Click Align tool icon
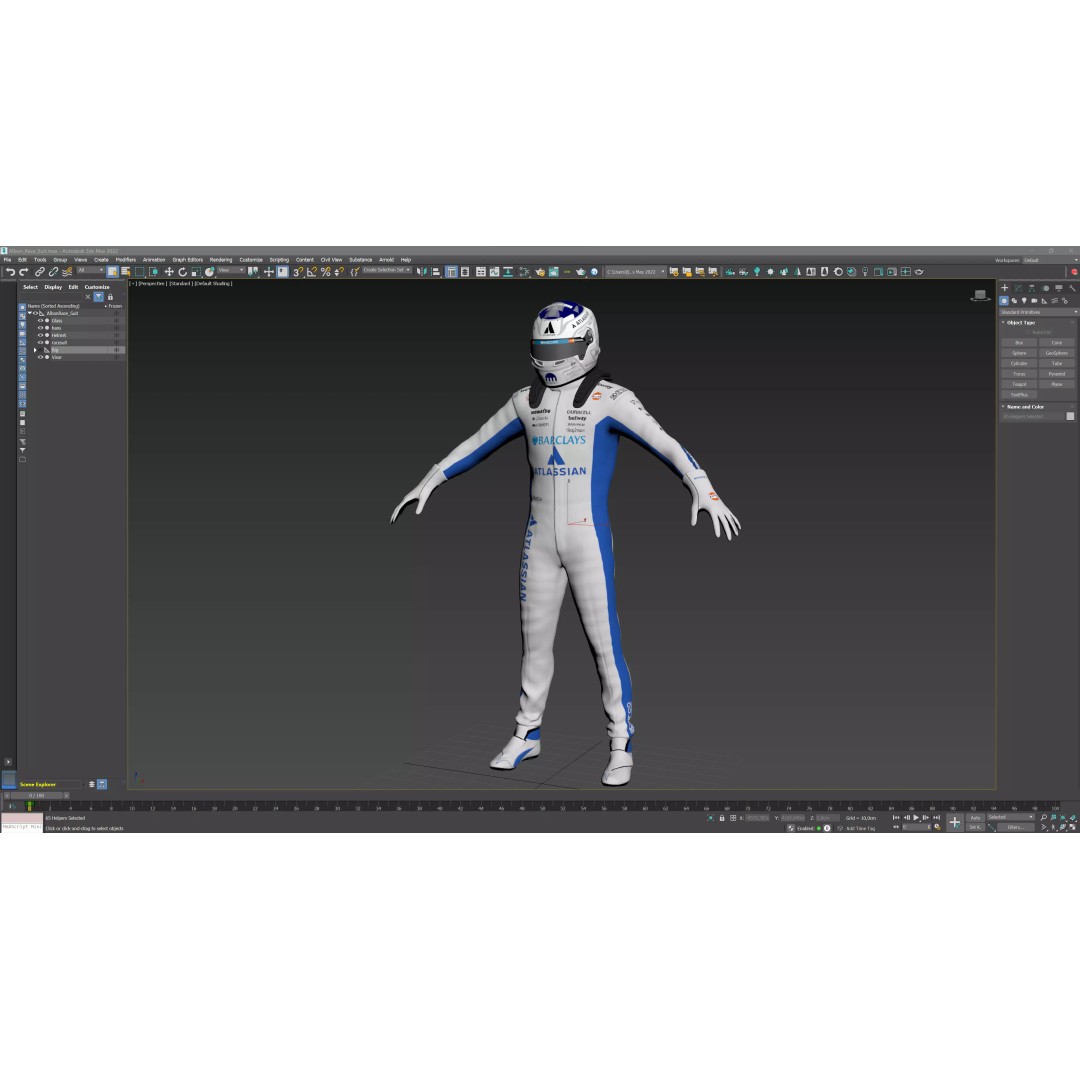 pyautogui.click(x=436, y=272)
